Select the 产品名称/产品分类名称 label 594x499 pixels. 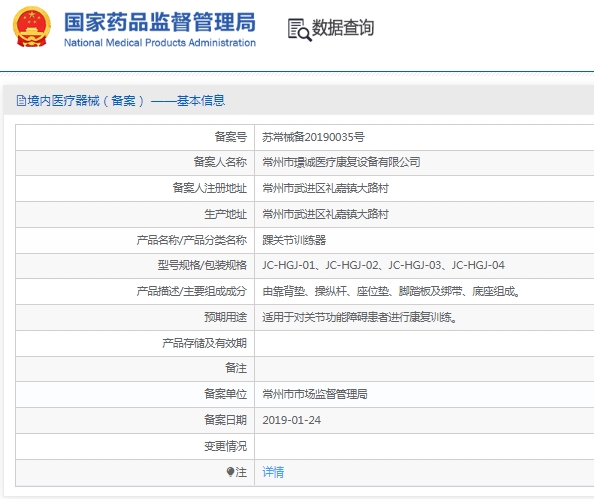tap(192, 240)
